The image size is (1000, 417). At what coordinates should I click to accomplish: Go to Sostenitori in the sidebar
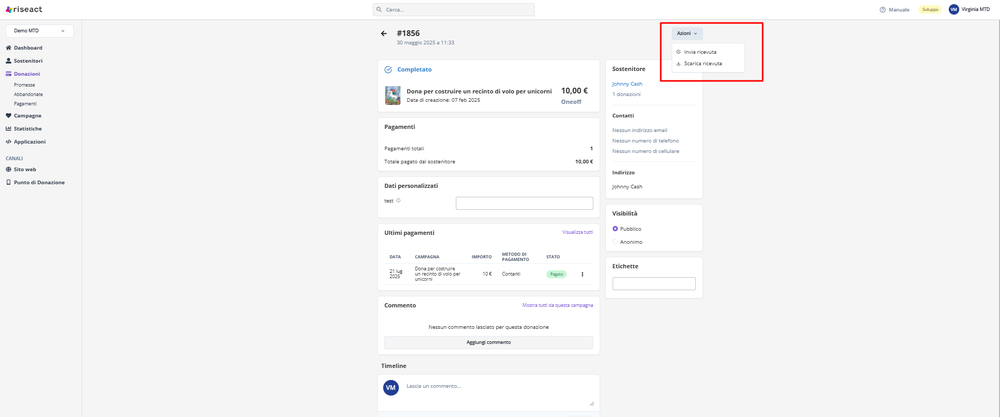click(27, 61)
